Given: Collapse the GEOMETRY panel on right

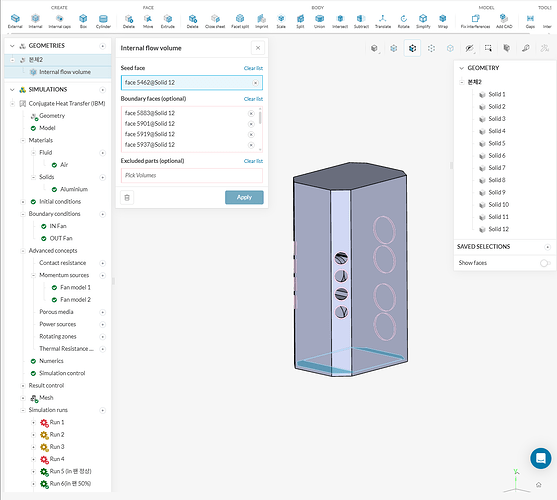Looking at the screenshot, I should [x=461, y=68].
